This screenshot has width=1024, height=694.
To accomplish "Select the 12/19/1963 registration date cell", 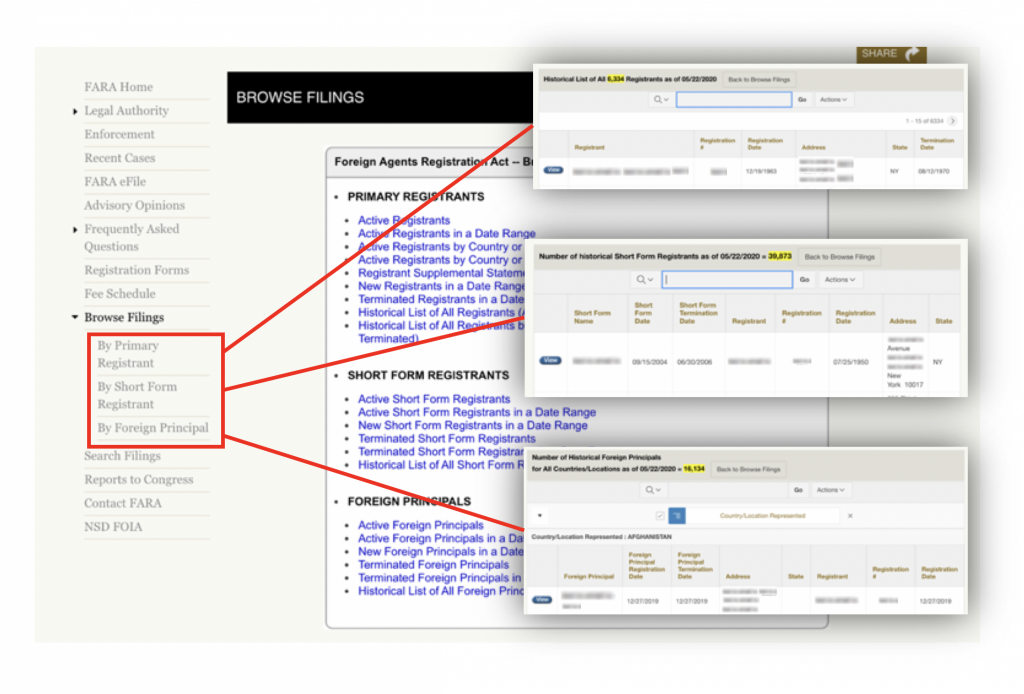I will (x=761, y=171).
